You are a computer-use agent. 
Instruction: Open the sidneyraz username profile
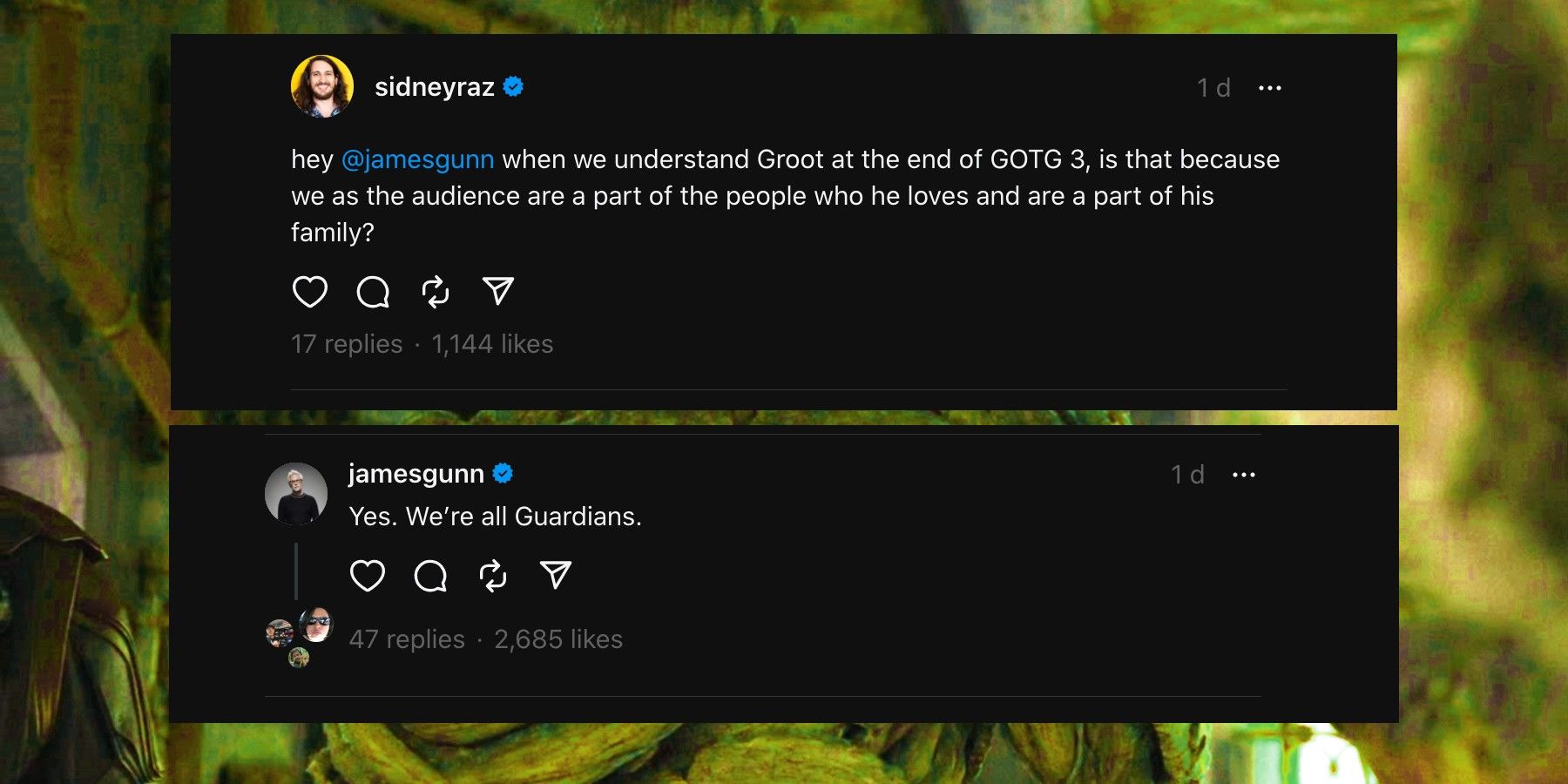coord(434,87)
